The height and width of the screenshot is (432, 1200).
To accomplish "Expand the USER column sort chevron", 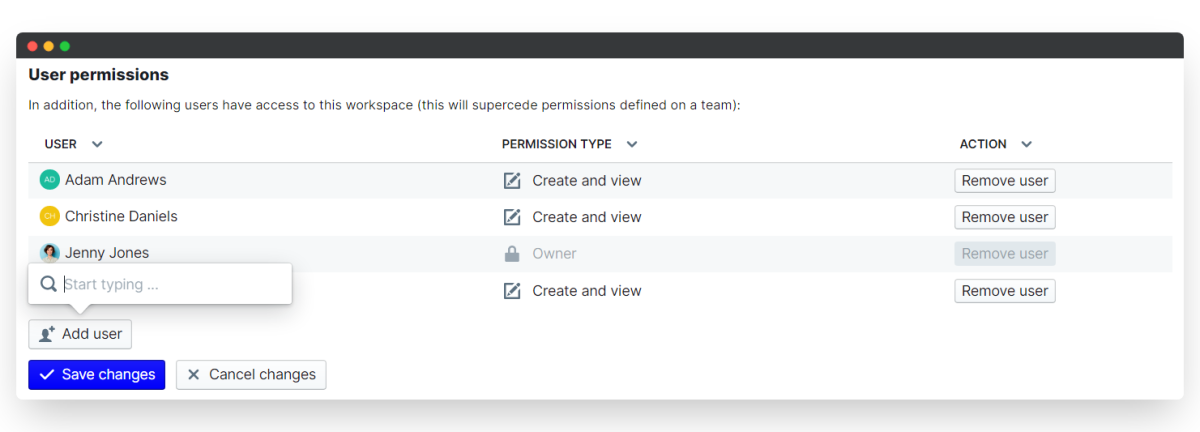I will [x=97, y=144].
